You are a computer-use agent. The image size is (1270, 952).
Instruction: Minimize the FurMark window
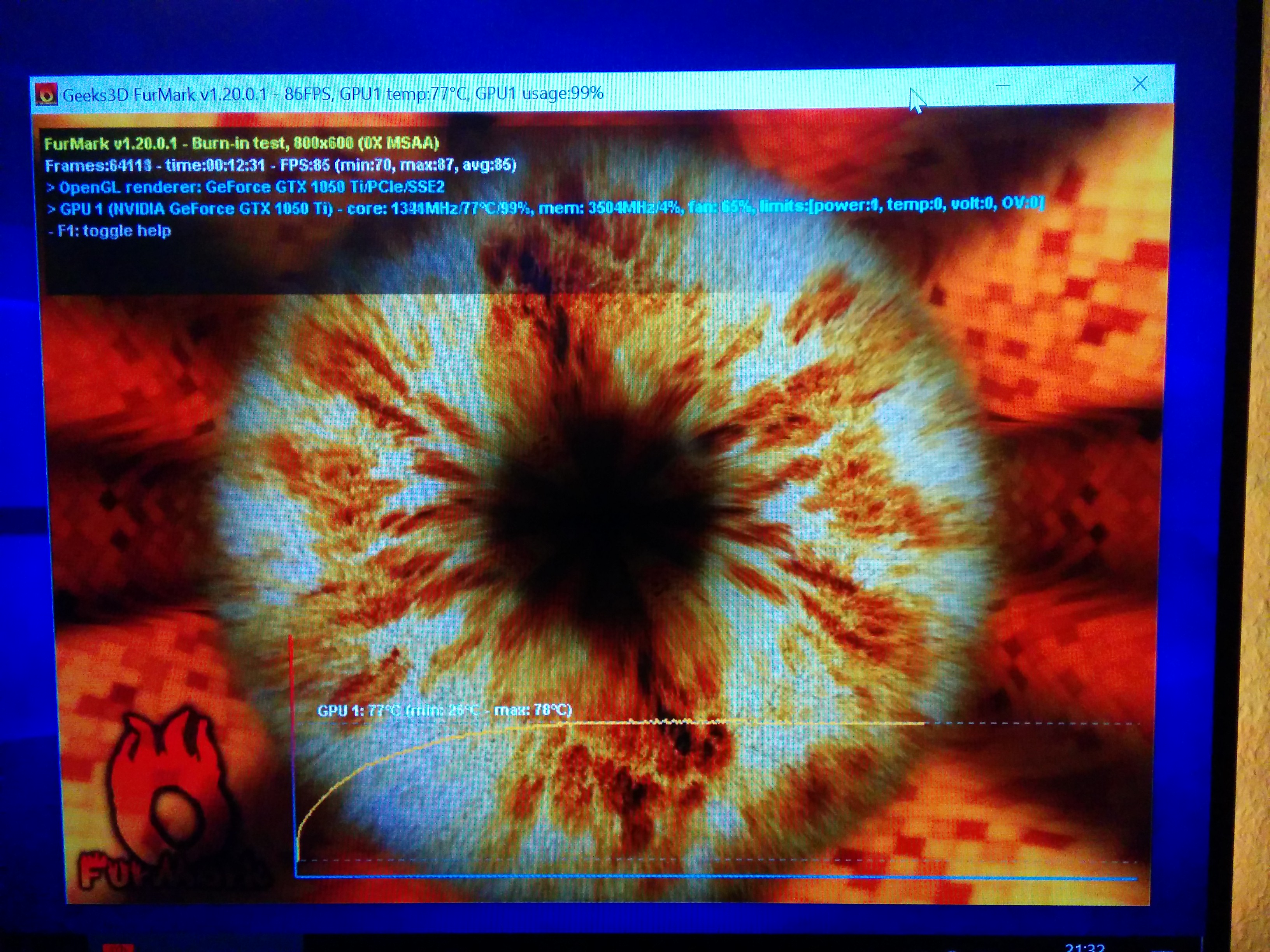coord(1002,86)
